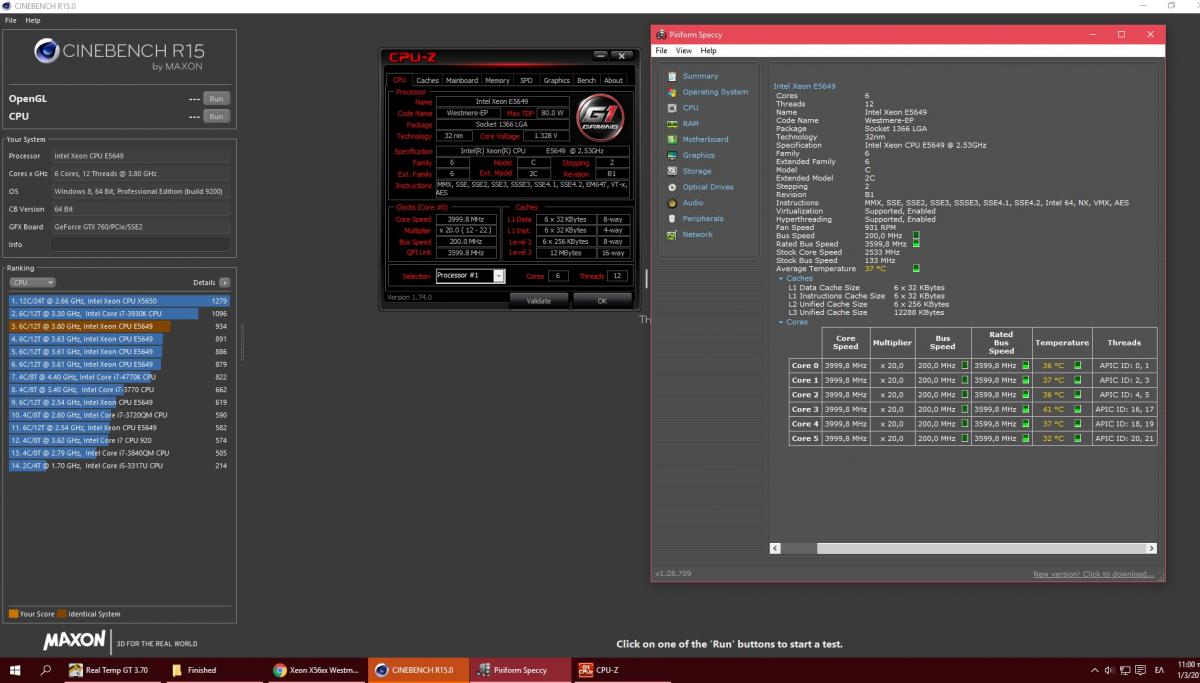Click the Bus Speed green indicator in Speccy
Image resolution: width=1200 pixels, height=683 pixels.
pyautogui.click(x=916, y=236)
